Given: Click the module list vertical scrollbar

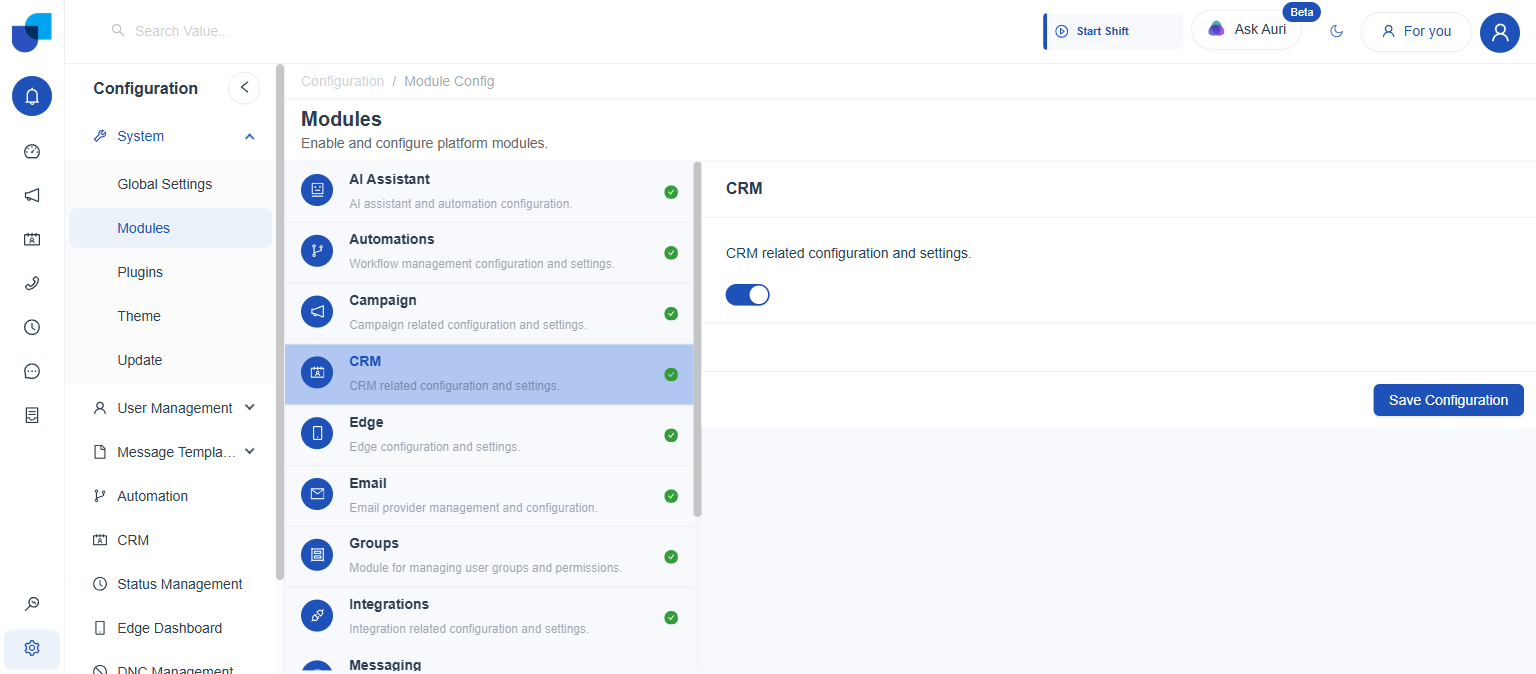Looking at the screenshot, I should pos(698,339).
